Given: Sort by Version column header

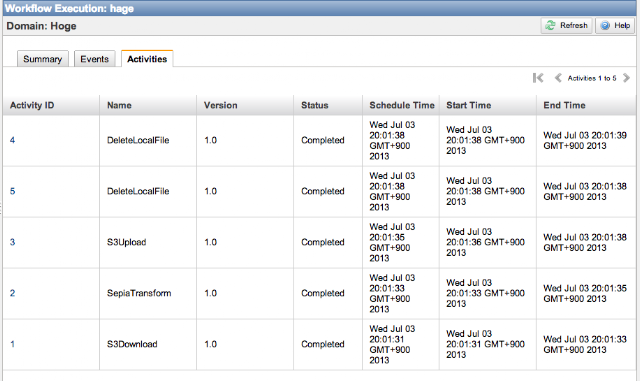Looking at the screenshot, I should [x=245, y=105].
